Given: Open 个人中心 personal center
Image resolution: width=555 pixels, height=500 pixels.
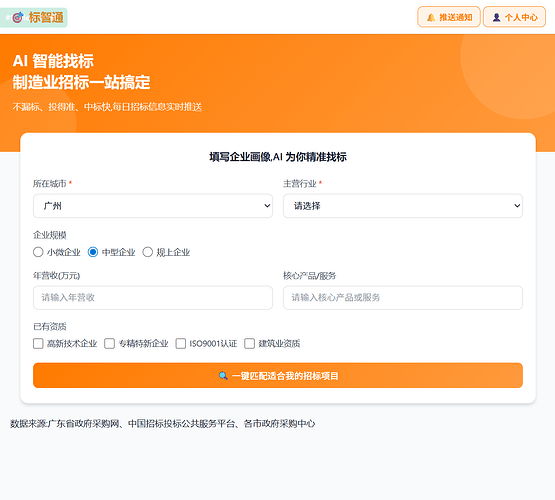Looking at the screenshot, I should tap(514, 17).
